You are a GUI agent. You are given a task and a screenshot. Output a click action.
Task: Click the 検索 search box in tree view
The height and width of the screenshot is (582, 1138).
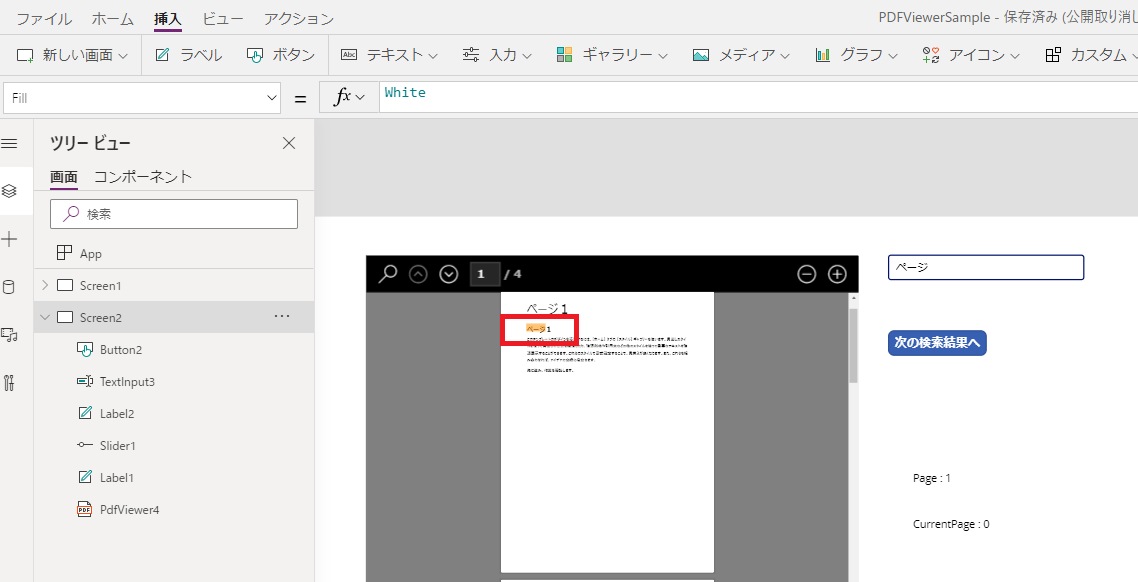tap(174, 213)
